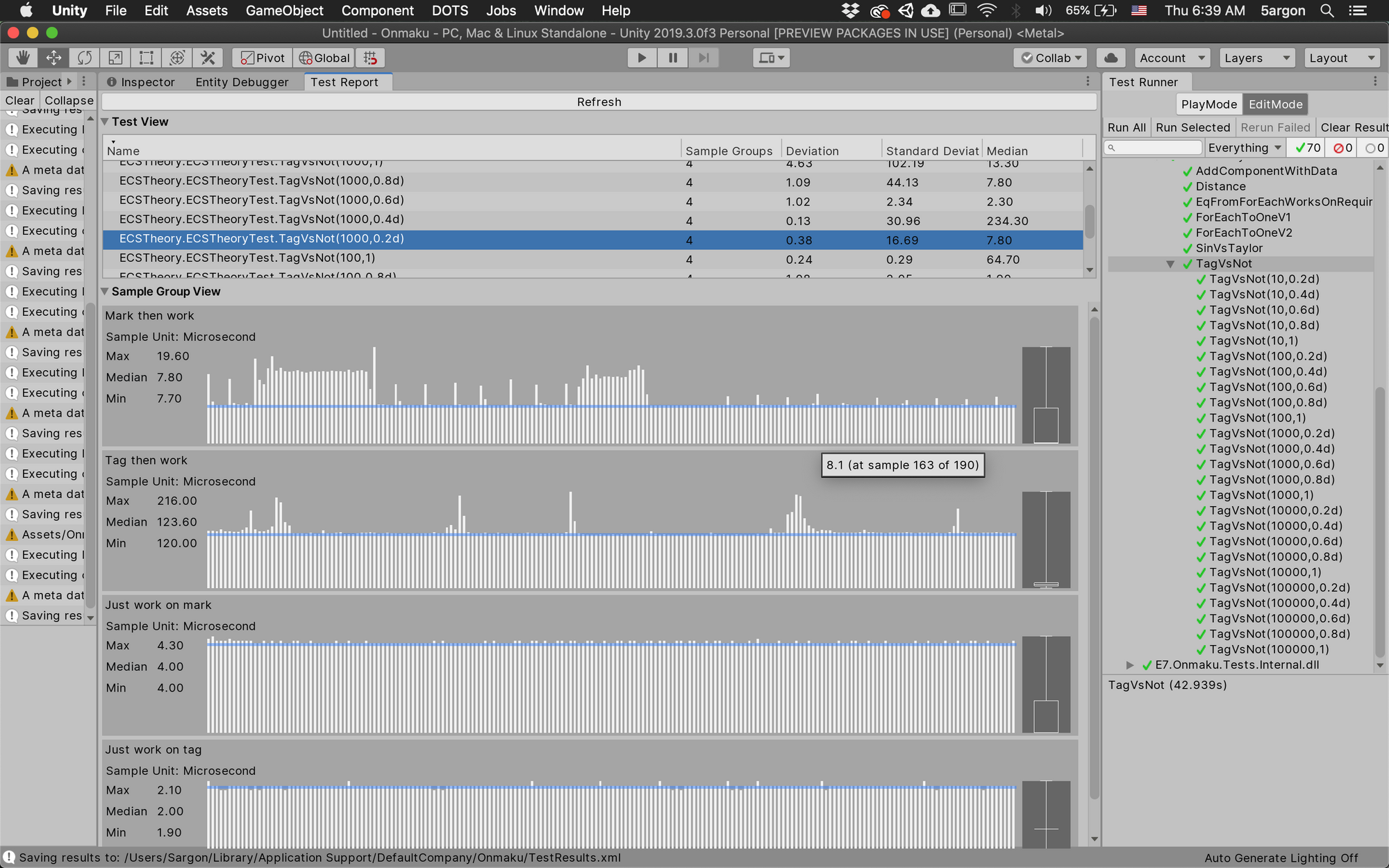
Task: Select the Rotate tool
Action: (84, 58)
